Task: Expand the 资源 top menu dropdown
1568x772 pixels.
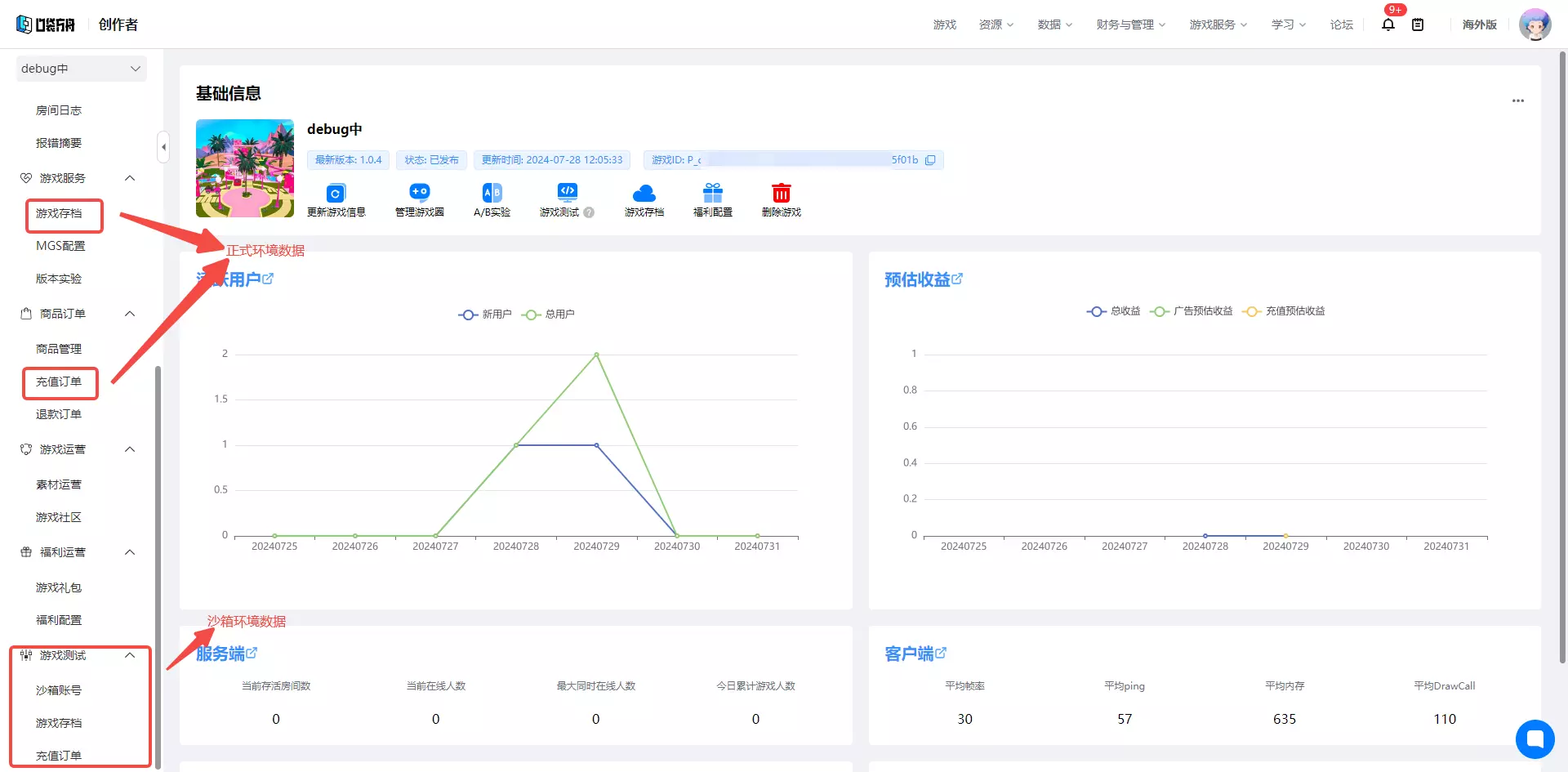Action: coord(996,25)
